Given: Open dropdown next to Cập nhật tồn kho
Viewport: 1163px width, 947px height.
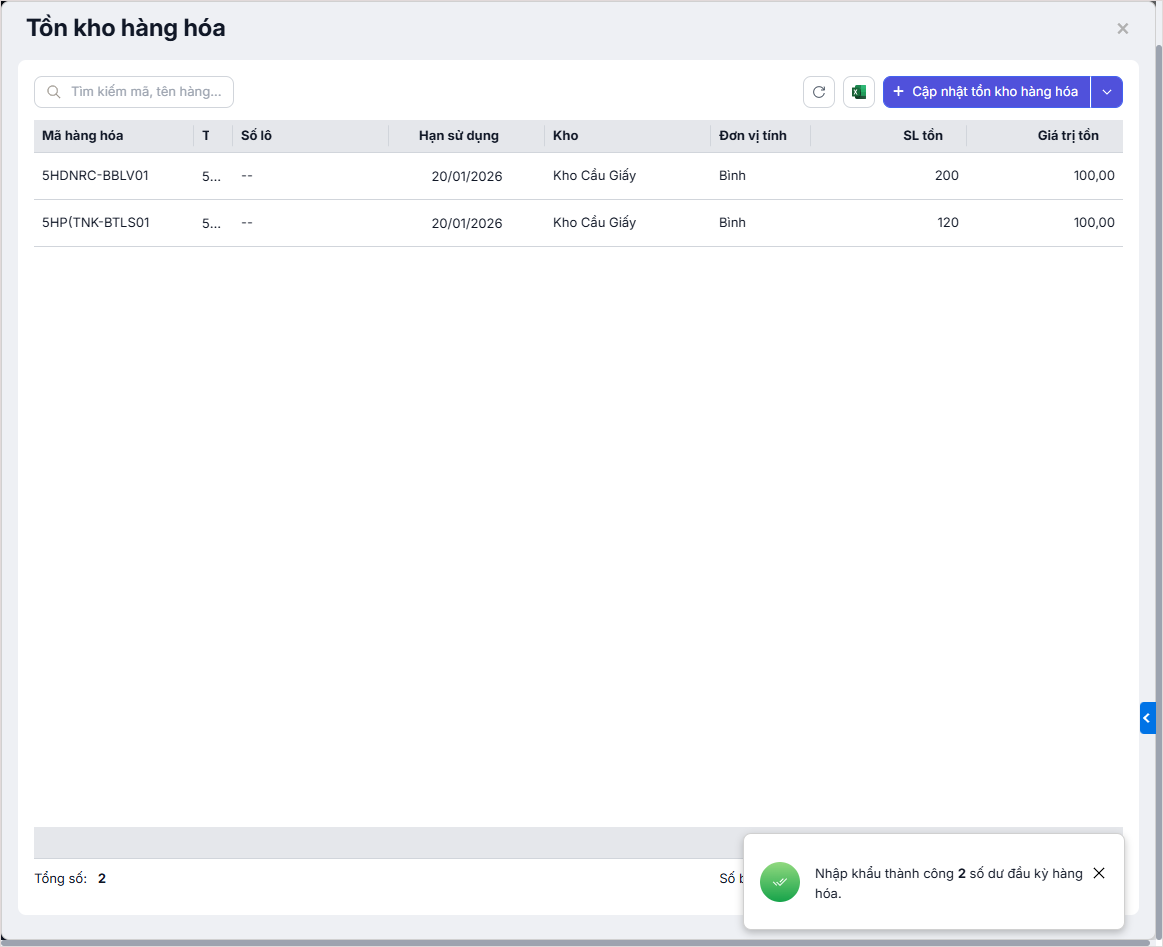Looking at the screenshot, I should [1107, 92].
